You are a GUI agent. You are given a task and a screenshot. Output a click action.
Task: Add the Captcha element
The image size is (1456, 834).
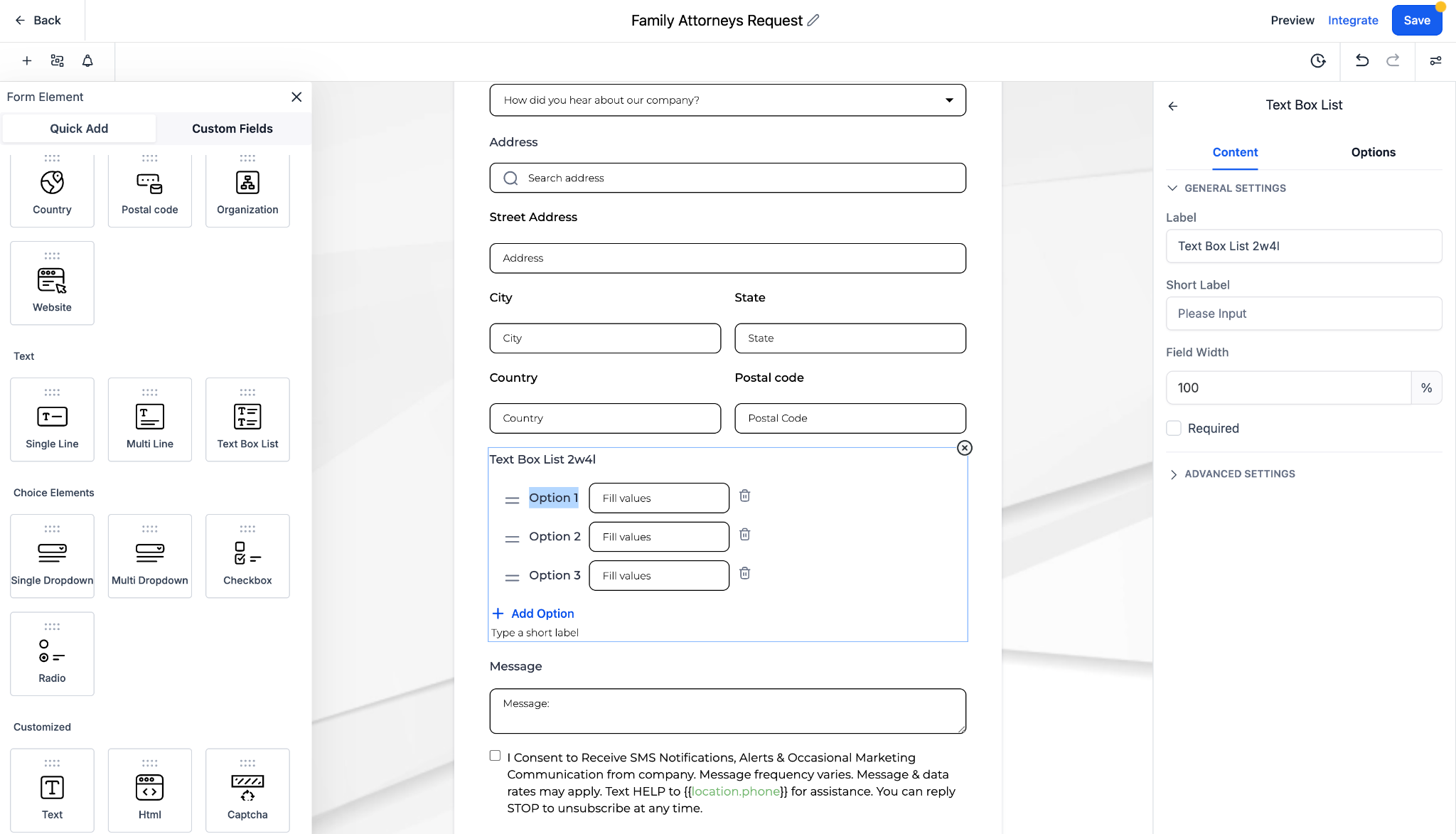tap(247, 790)
